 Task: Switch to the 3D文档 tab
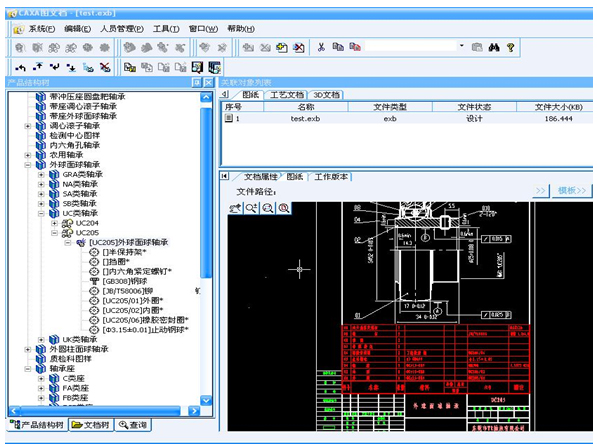[x=326, y=95]
